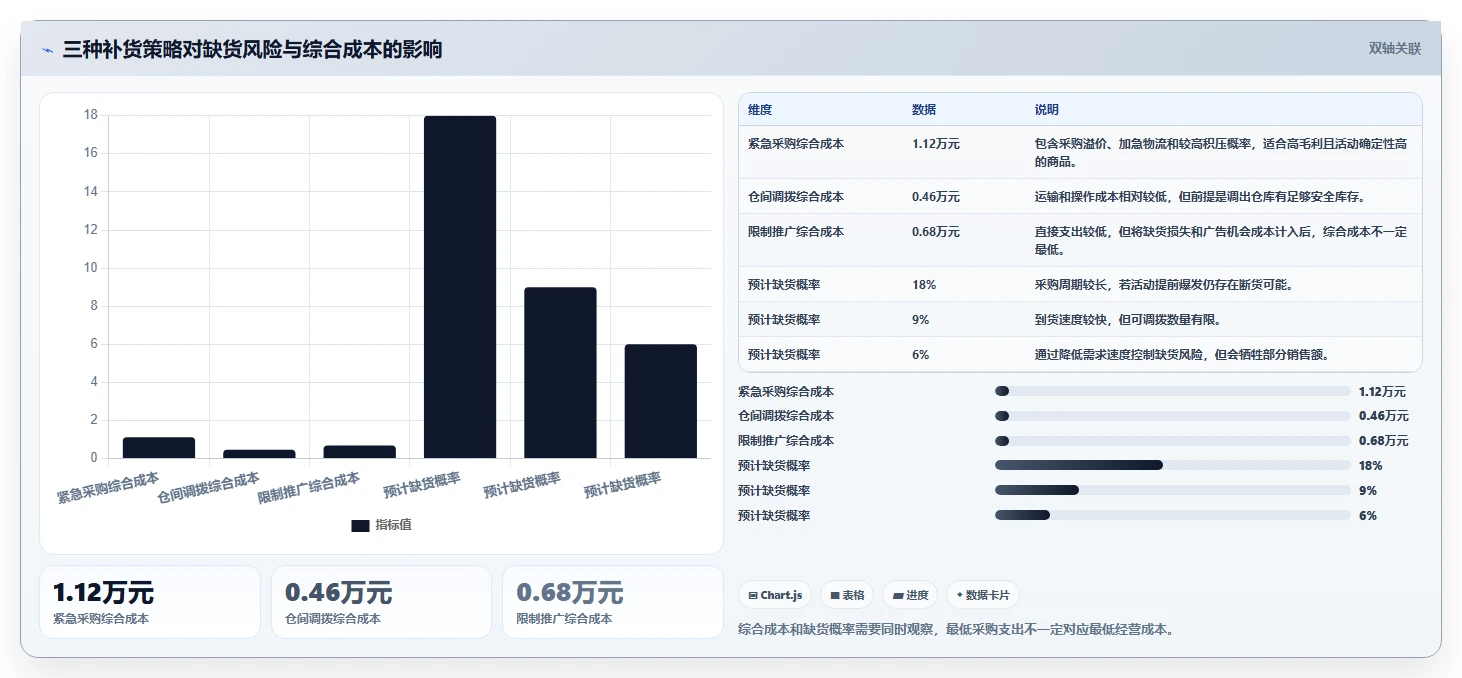1462x678 pixels.
Task: Toggle the 指标值 legend swatch
Action: pos(361,526)
